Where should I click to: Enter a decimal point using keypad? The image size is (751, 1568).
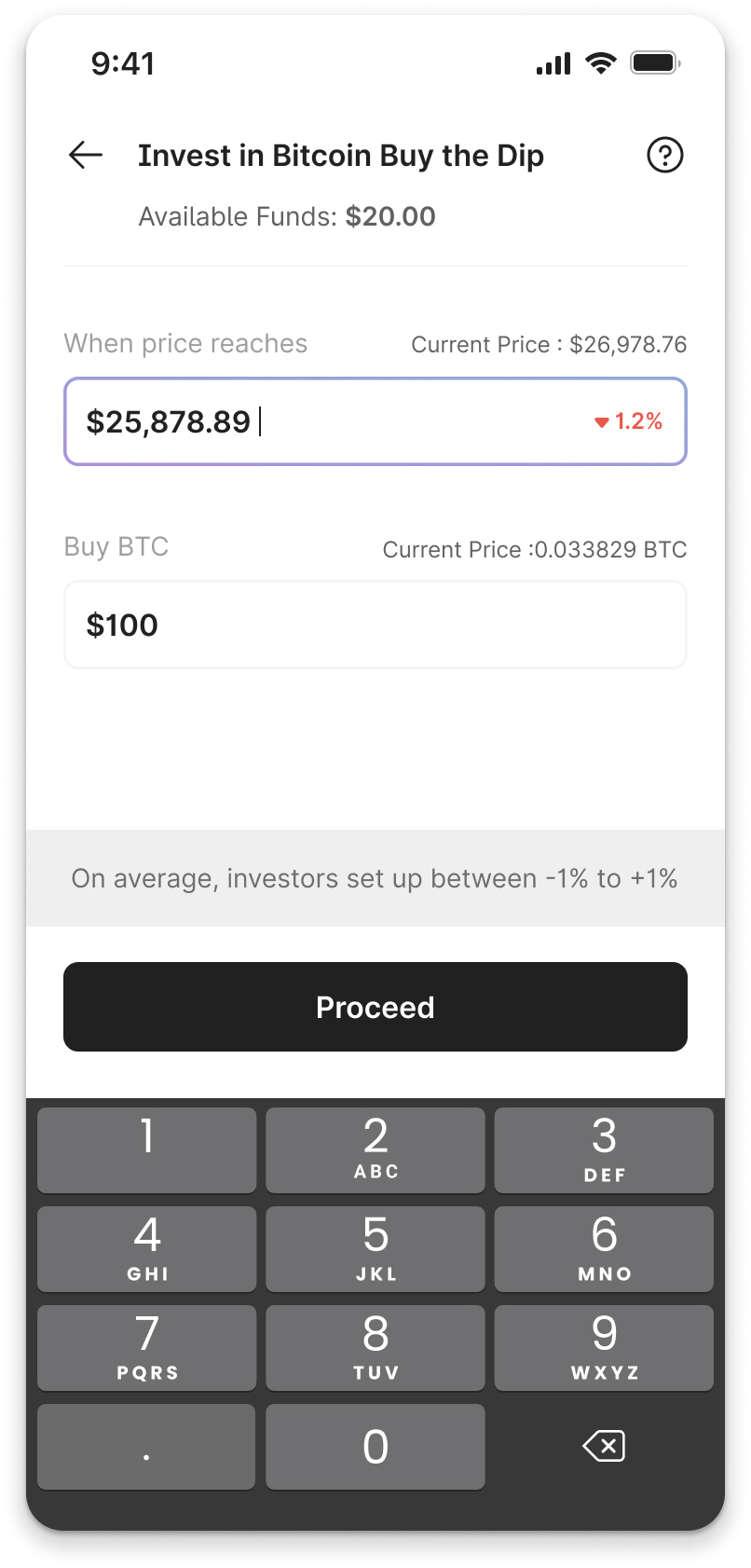pos(146,1447)
